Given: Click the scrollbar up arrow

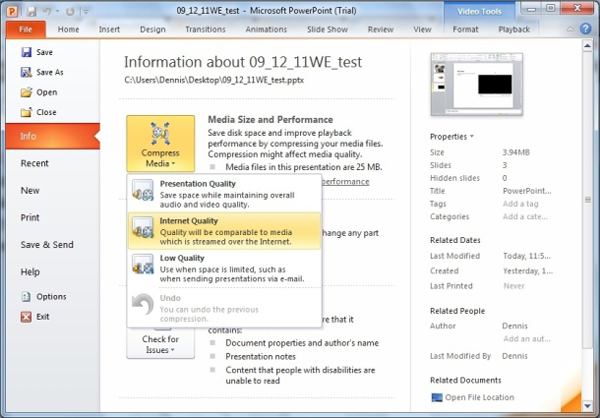Looking at the screenshot, I should pyautogui.click(x=588, y=46).
